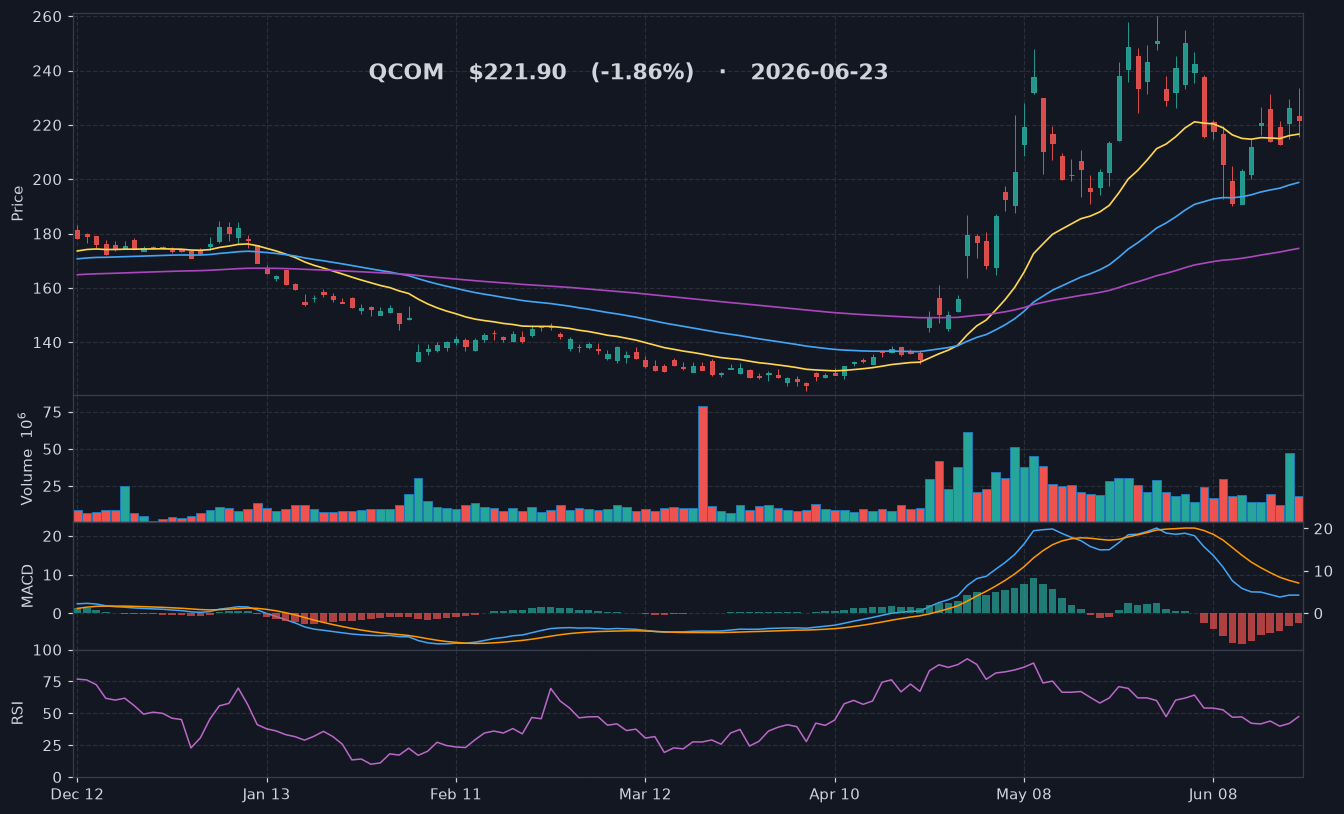This screenshot has height=814, width=1344.
Task: Click the (-1.86%) change value in title
Action: pyautogui.click(x=642, y=73)
